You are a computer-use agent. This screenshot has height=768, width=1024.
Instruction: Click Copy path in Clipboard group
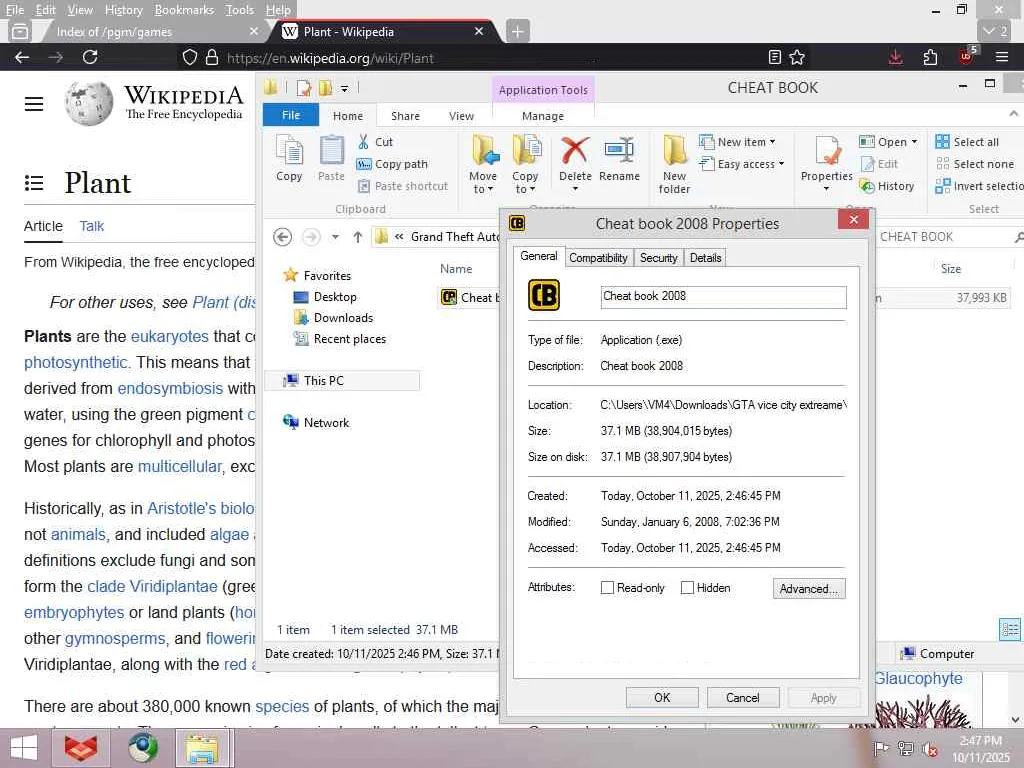(x=392, y=164)
